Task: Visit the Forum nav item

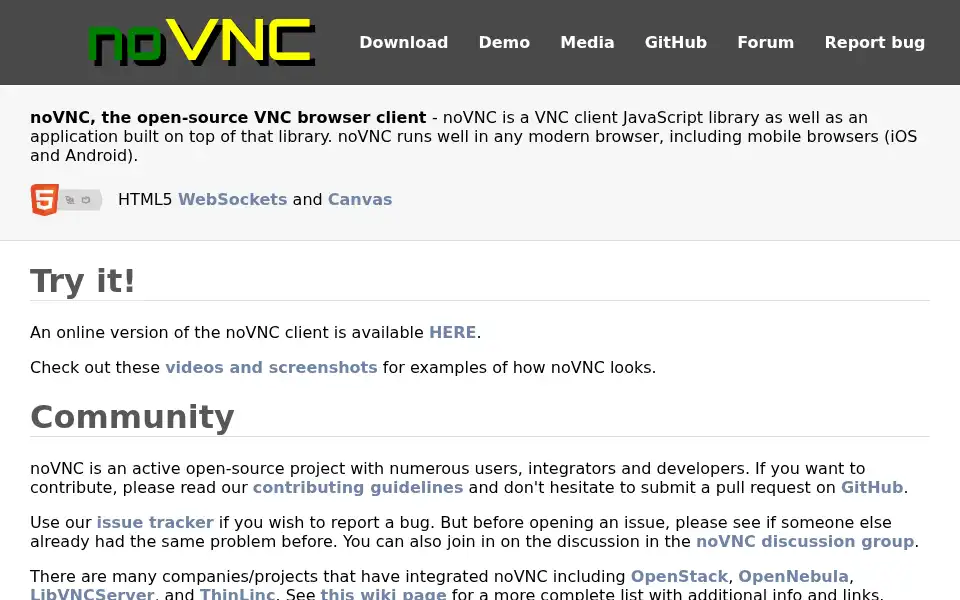Action: [x=765, y=42]
